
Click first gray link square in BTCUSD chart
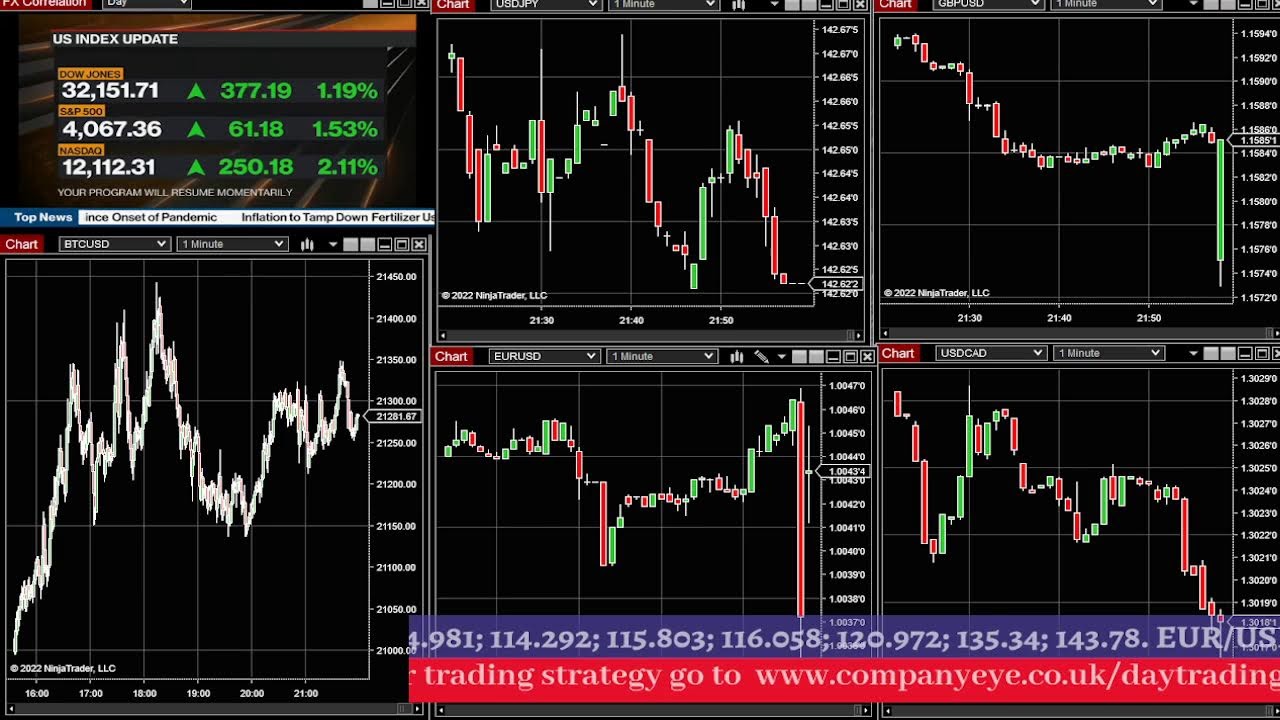(x=351, y=244)
